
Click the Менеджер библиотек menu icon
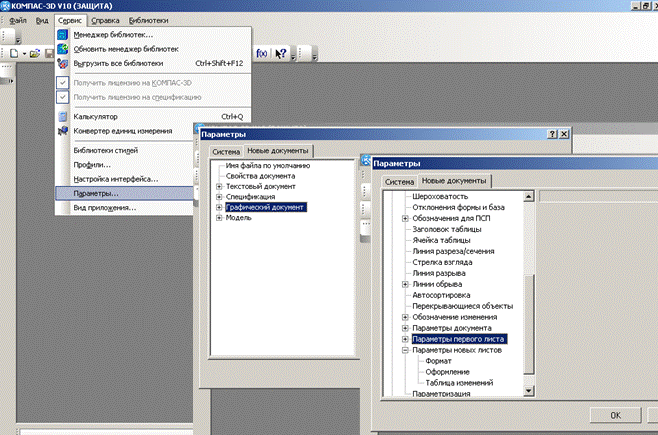pyautogui.click(x=63, y=35)
